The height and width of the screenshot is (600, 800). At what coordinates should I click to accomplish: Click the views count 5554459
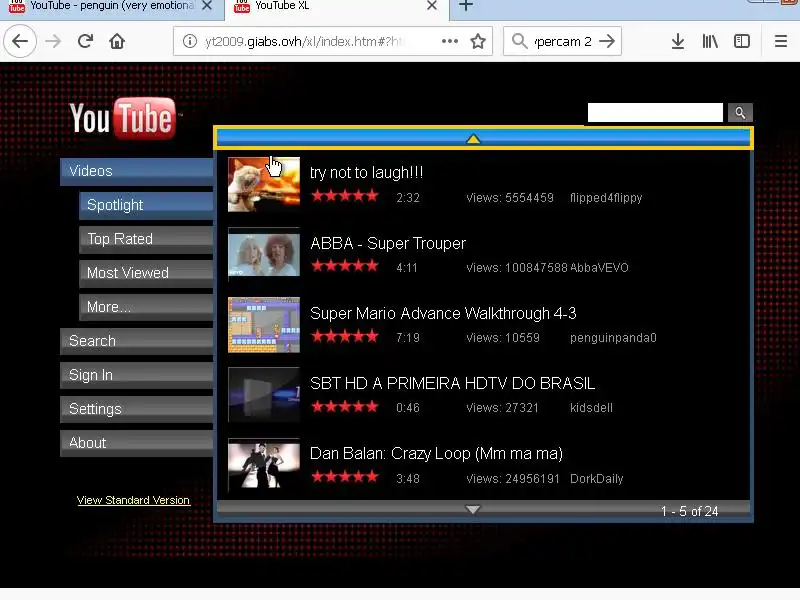point(510,198)
